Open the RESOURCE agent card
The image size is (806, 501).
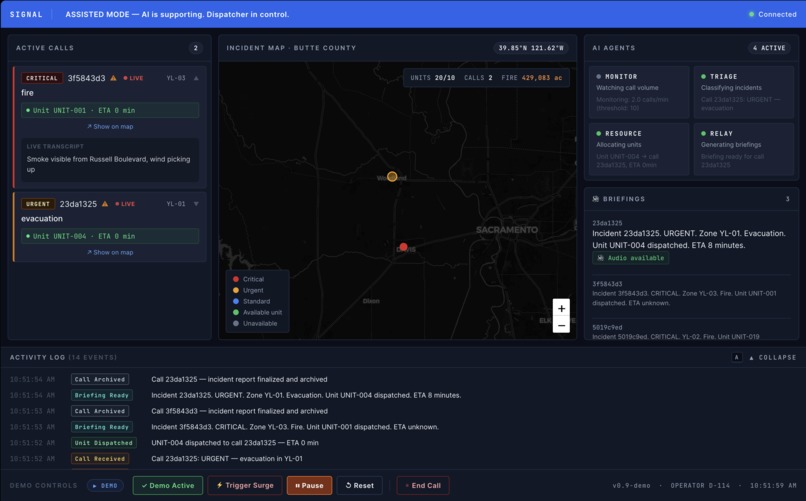pos(639,149)
